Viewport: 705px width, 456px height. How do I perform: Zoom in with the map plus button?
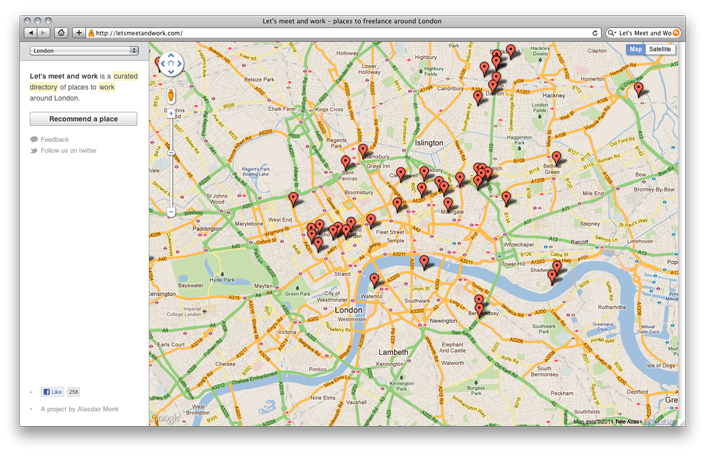coord(171,114)
